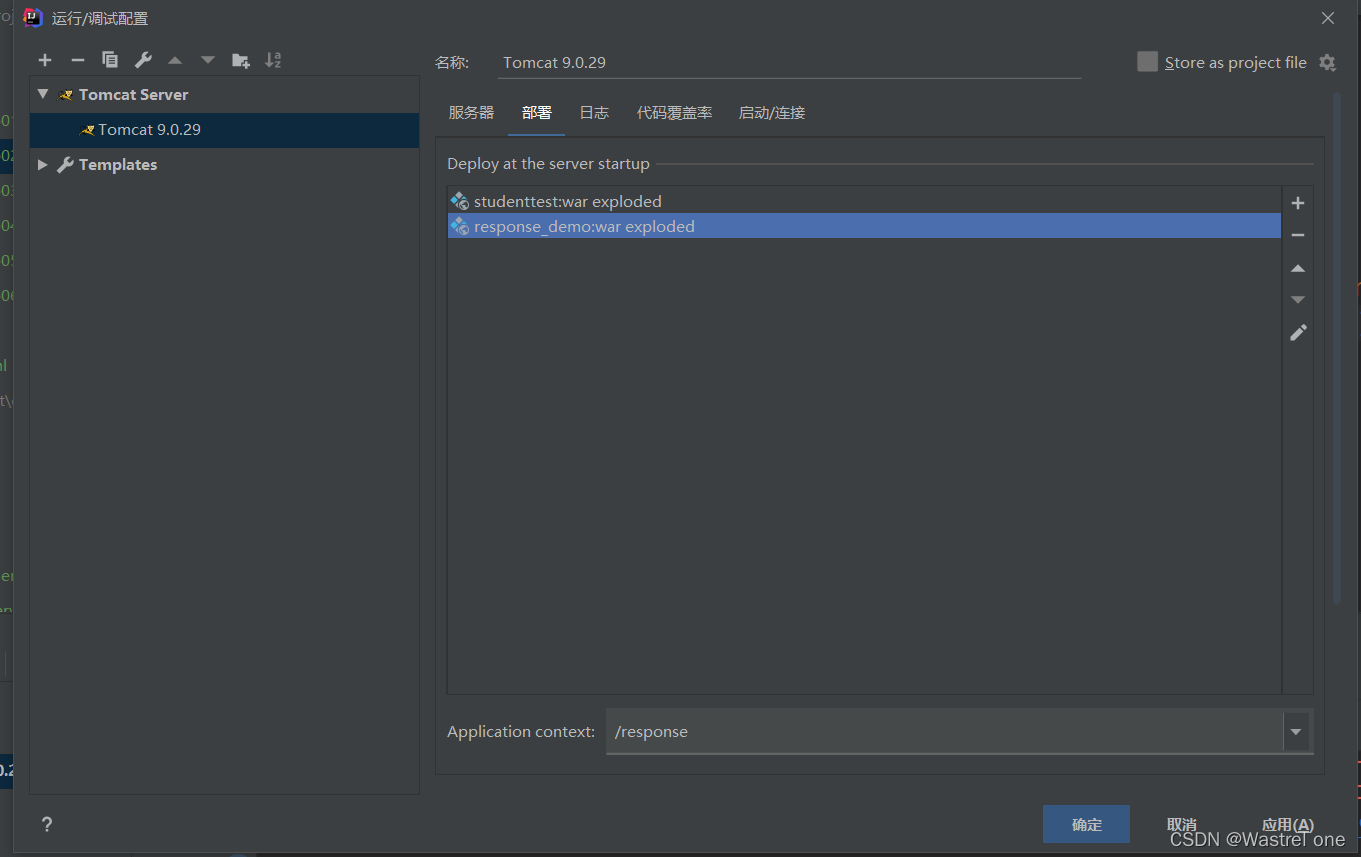The height and width of the screenshot is (857, 1361).
Task: Add new configuration with plus icon
Action: click(x=45, y=60)
